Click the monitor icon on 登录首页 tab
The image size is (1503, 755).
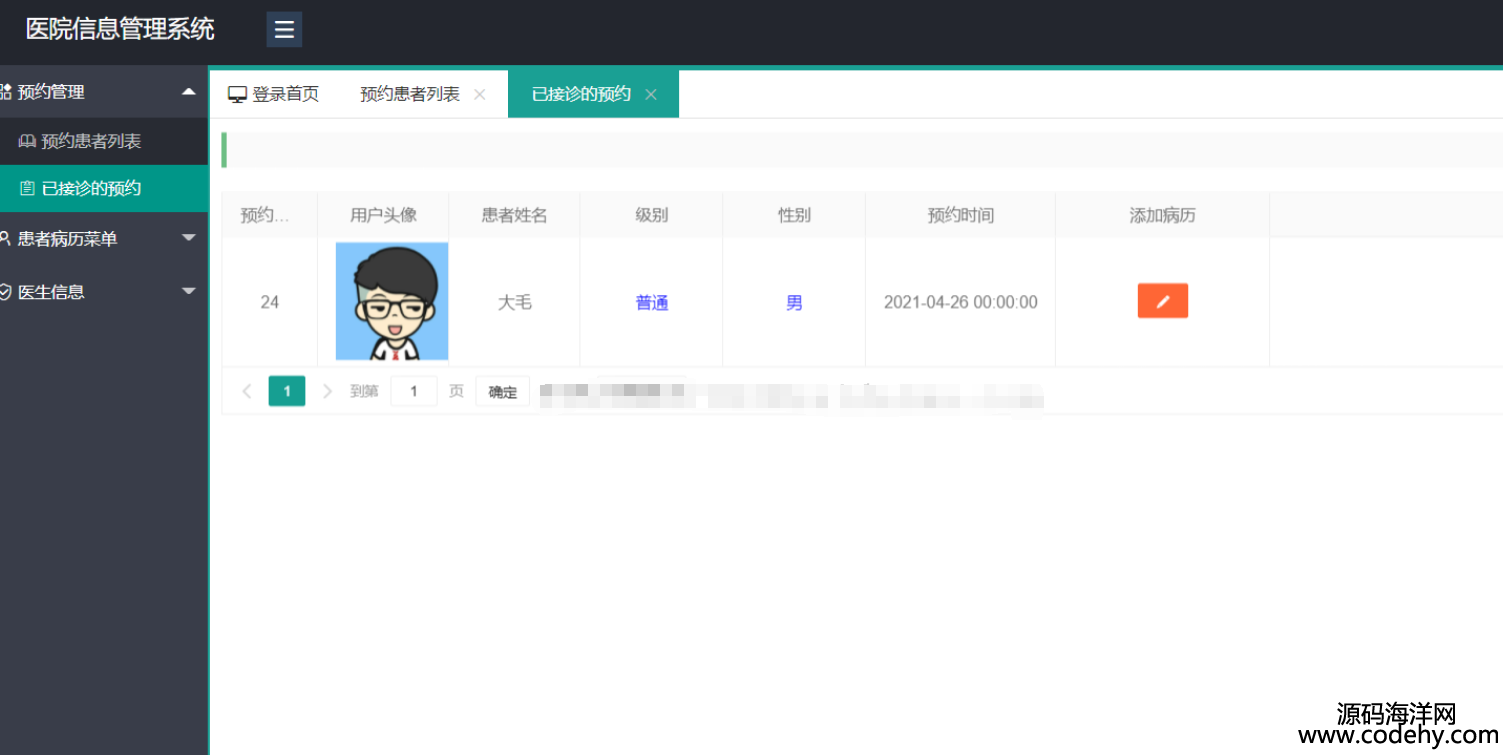237,94
